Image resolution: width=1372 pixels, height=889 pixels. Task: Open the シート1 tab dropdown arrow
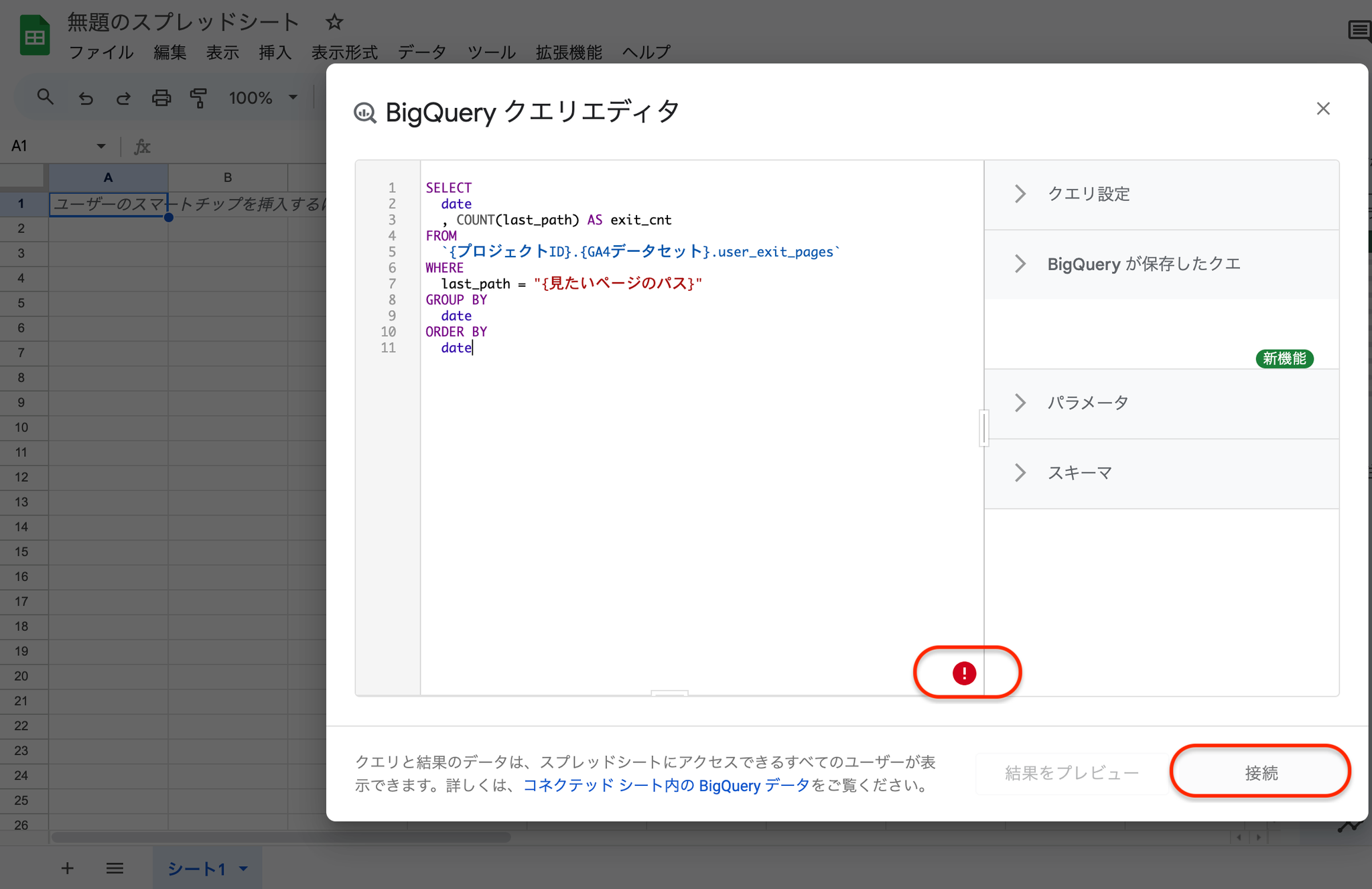coord(244,869)
